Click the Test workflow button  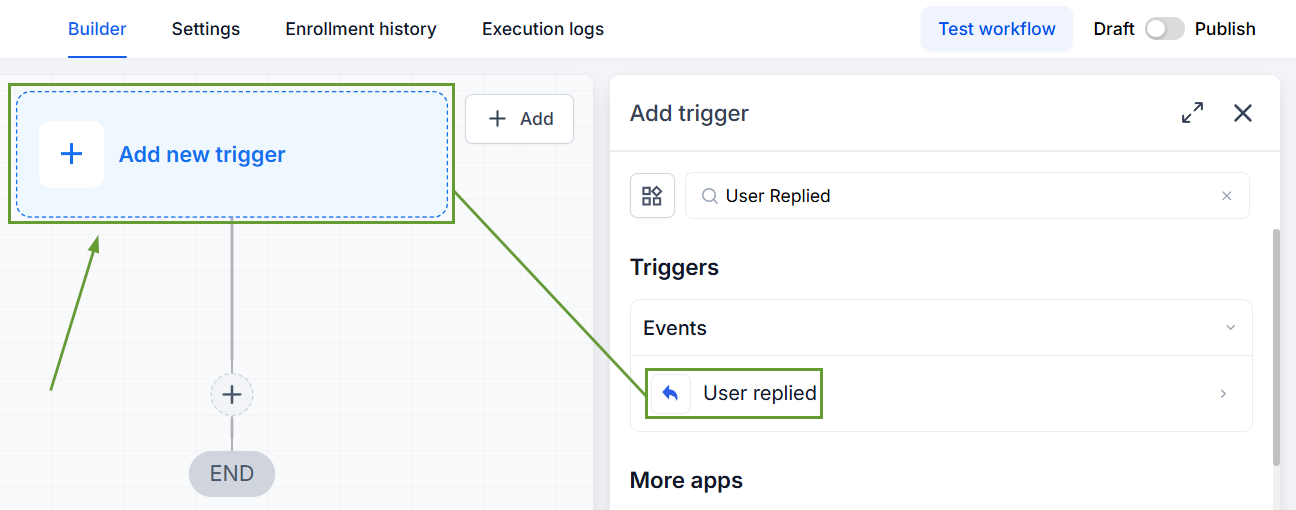point(997,29)
